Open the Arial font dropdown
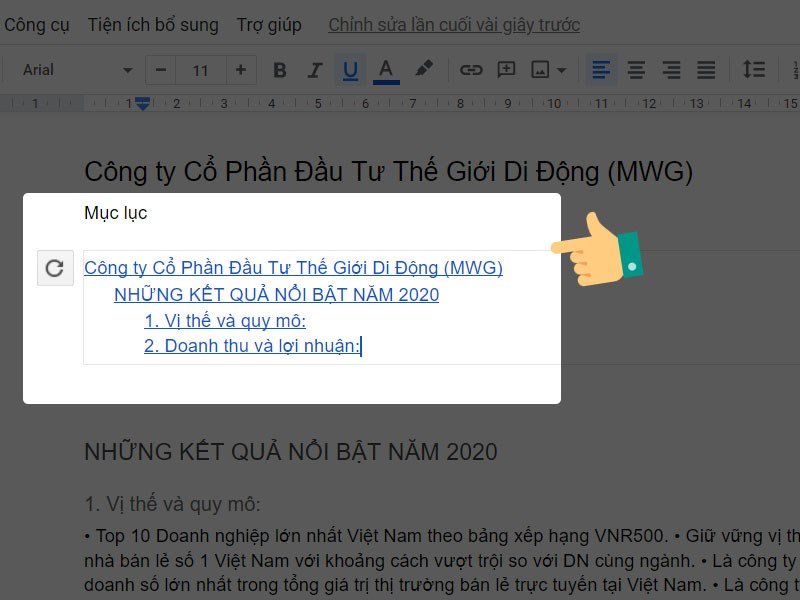Viewport: 800px width, 600px height. click(x=77, y=70)
